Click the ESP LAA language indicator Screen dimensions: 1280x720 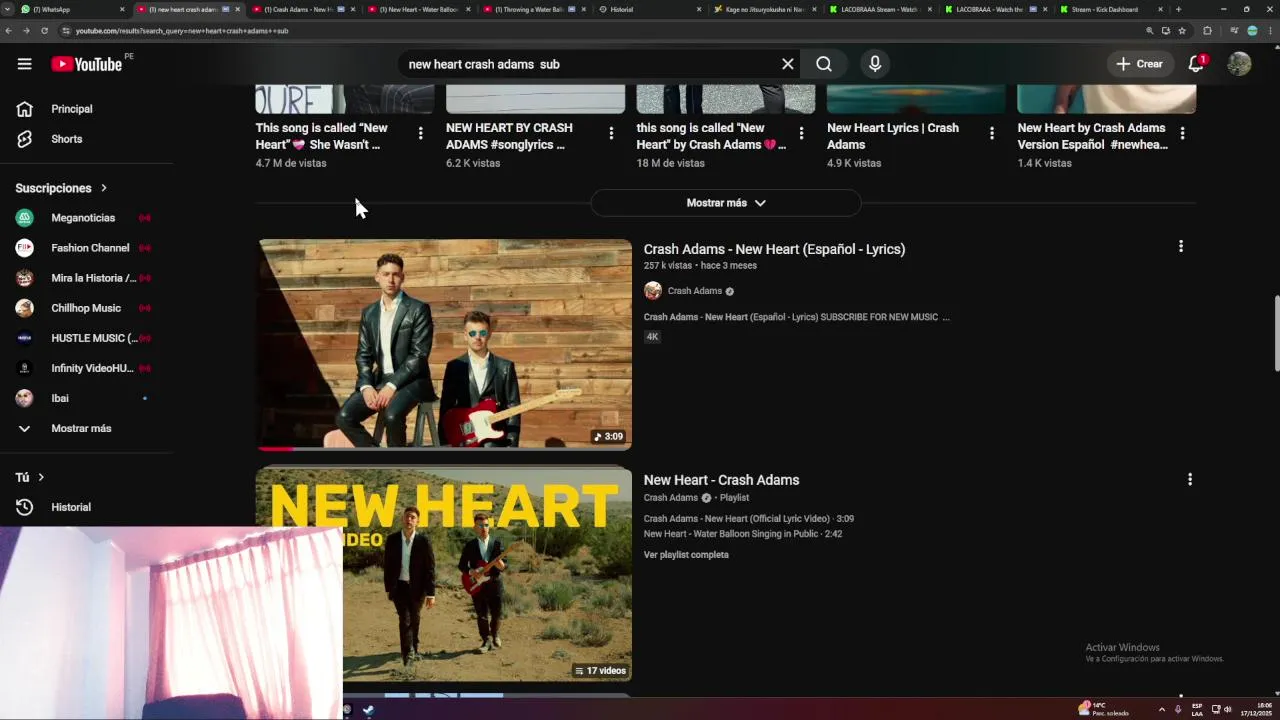click(x=1197, y=709)
